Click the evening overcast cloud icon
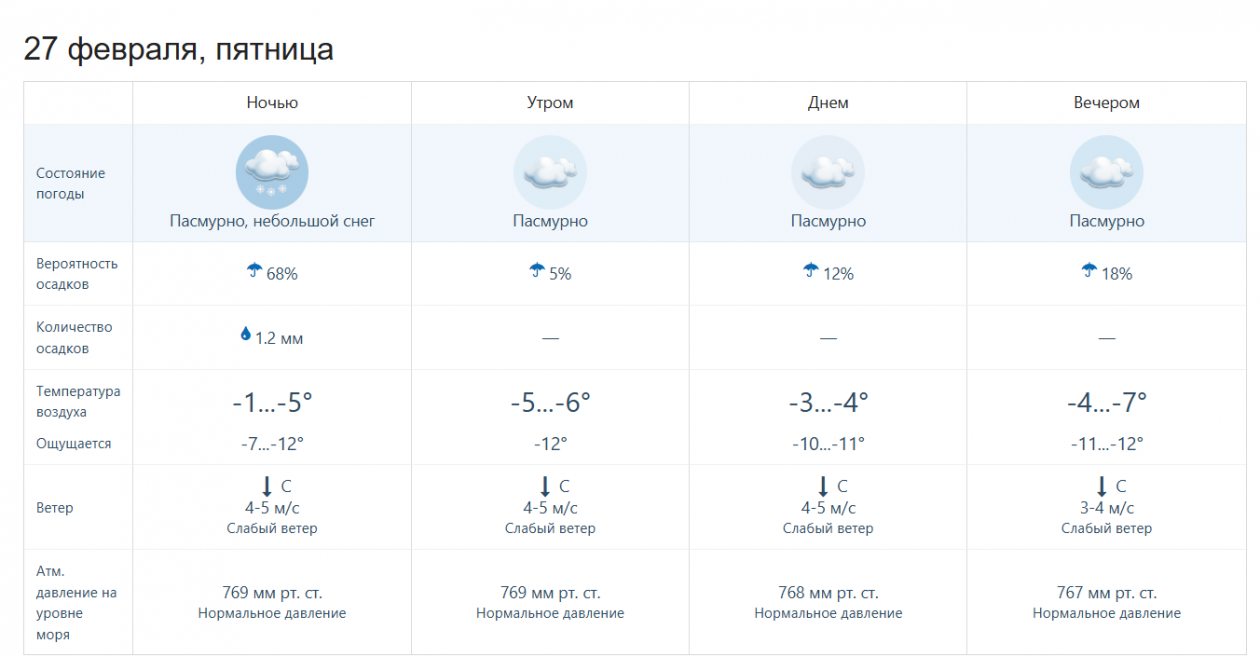 pyautogui.click(x=1106, y=172)
